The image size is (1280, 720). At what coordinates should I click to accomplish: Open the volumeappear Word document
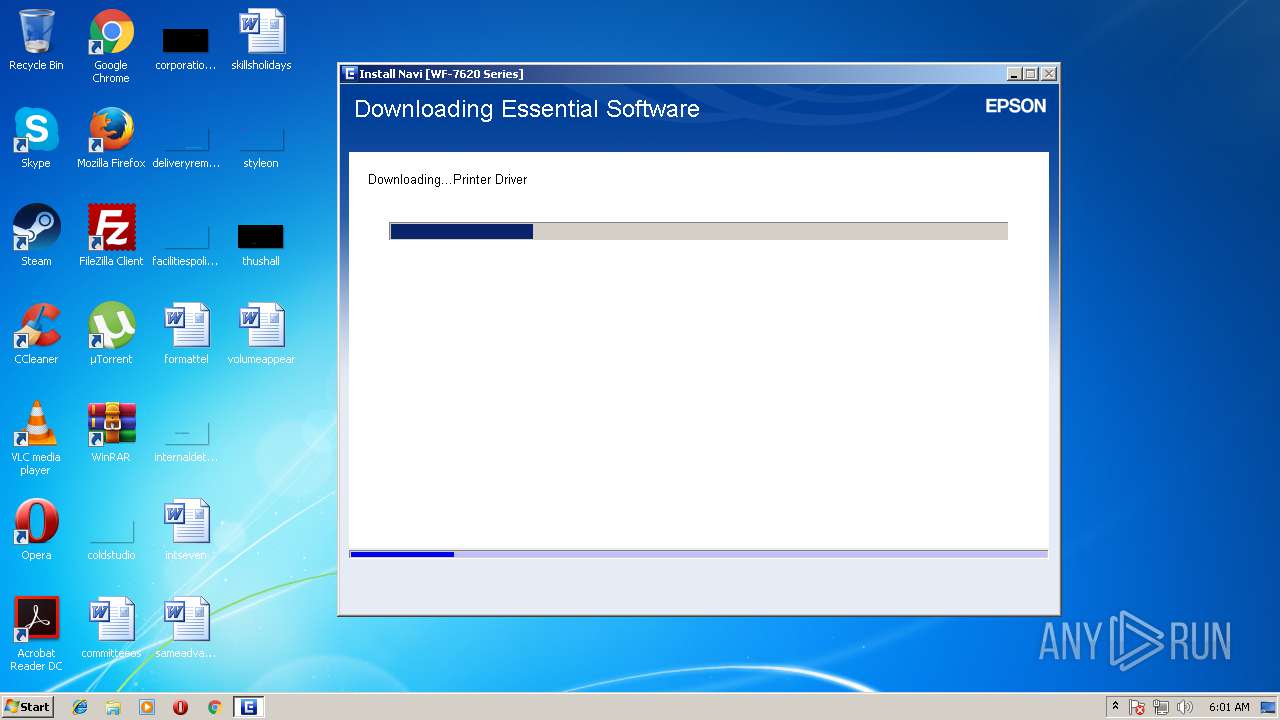pos(261,334)
